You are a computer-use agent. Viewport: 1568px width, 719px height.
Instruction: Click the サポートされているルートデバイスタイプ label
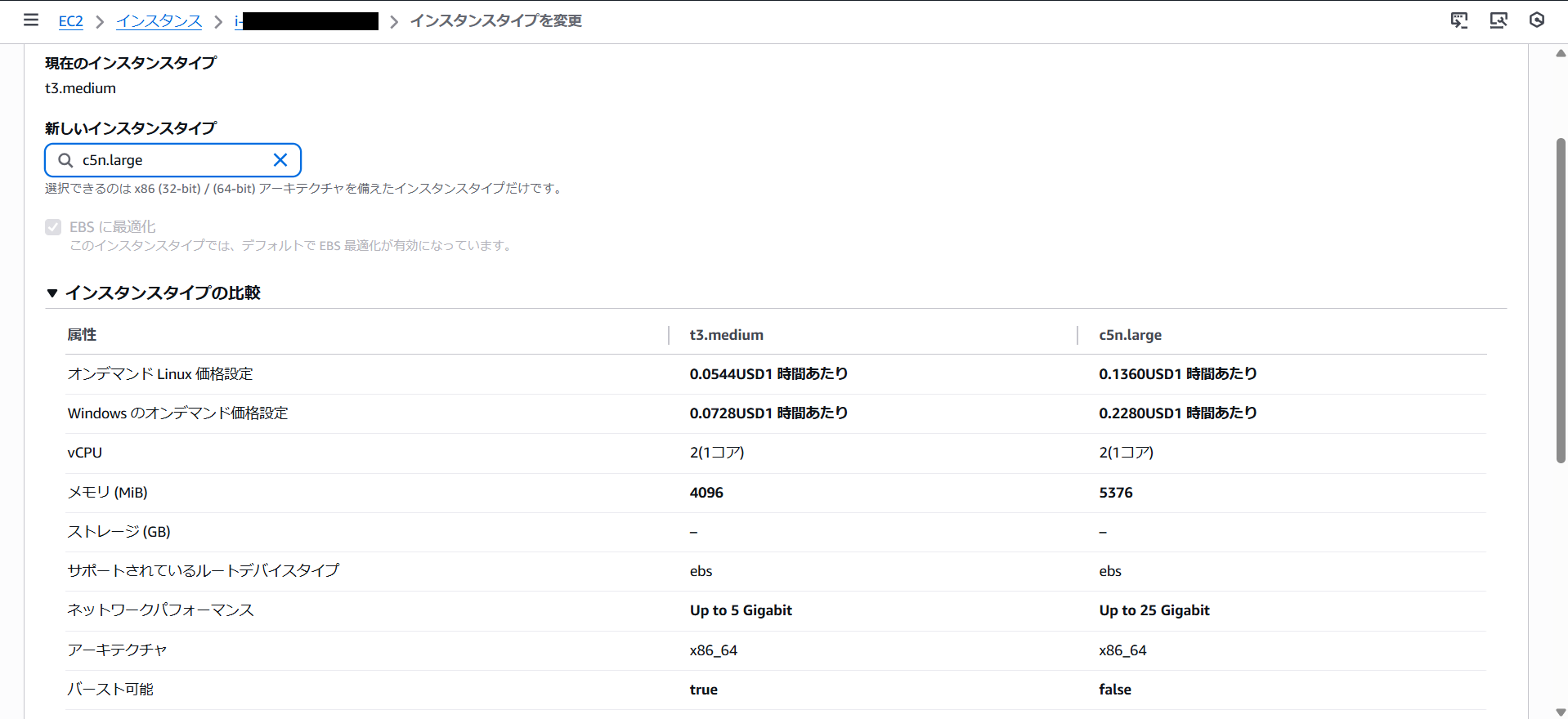(x=203, y=571)
